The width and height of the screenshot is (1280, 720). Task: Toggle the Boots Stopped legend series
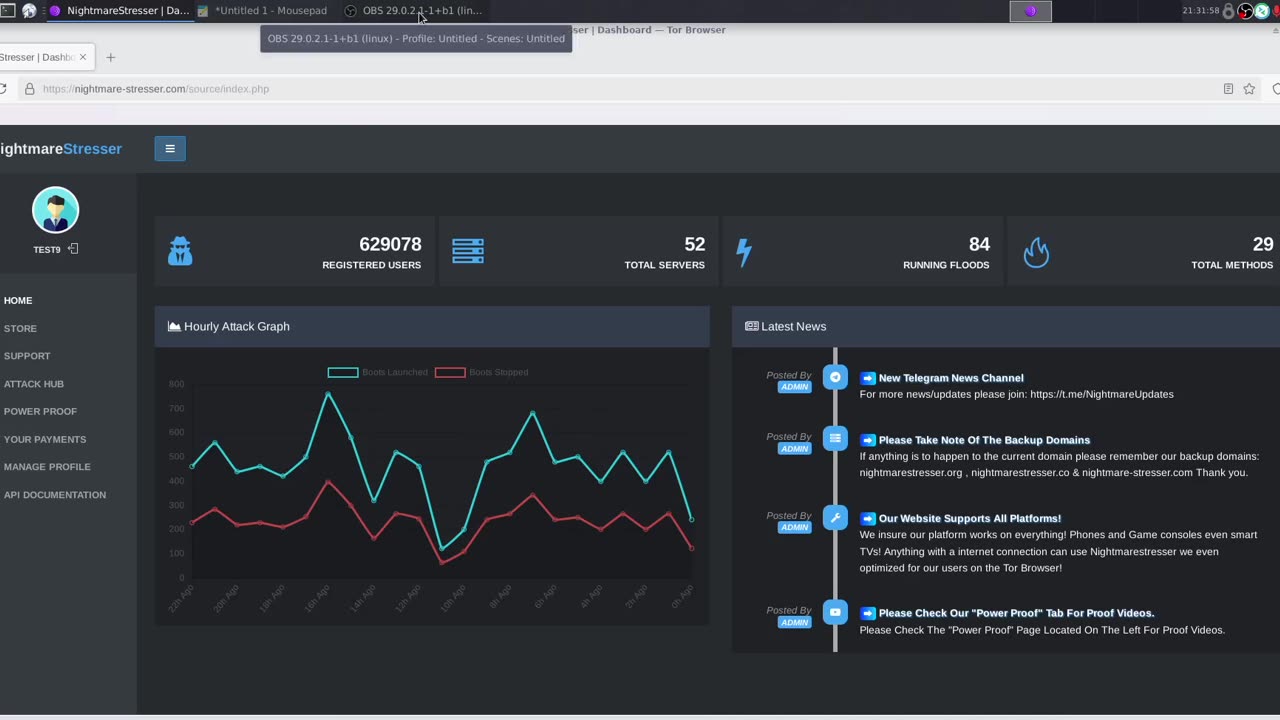(x=482, y=372)
